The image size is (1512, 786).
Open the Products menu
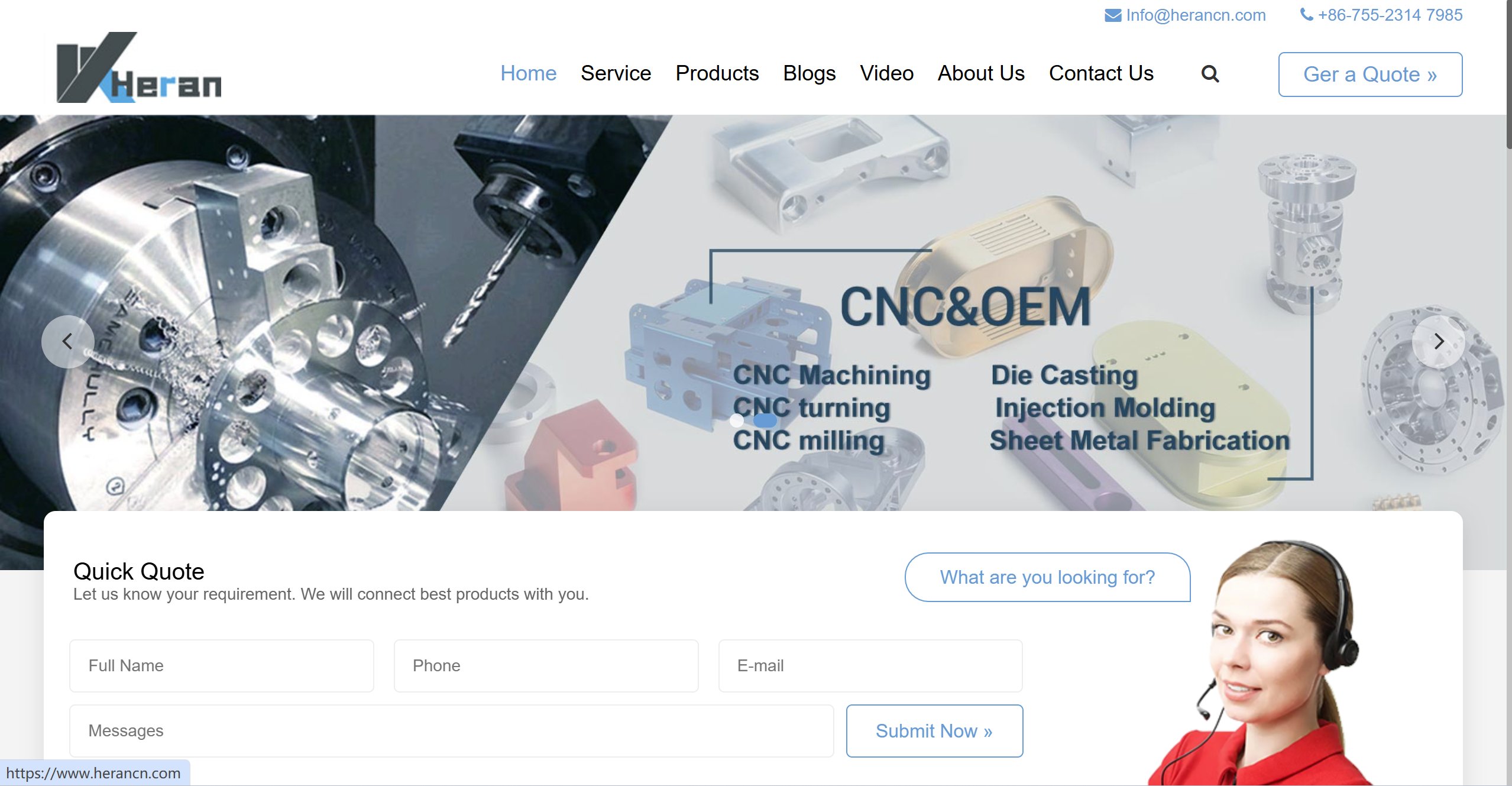tap(717, 73)
